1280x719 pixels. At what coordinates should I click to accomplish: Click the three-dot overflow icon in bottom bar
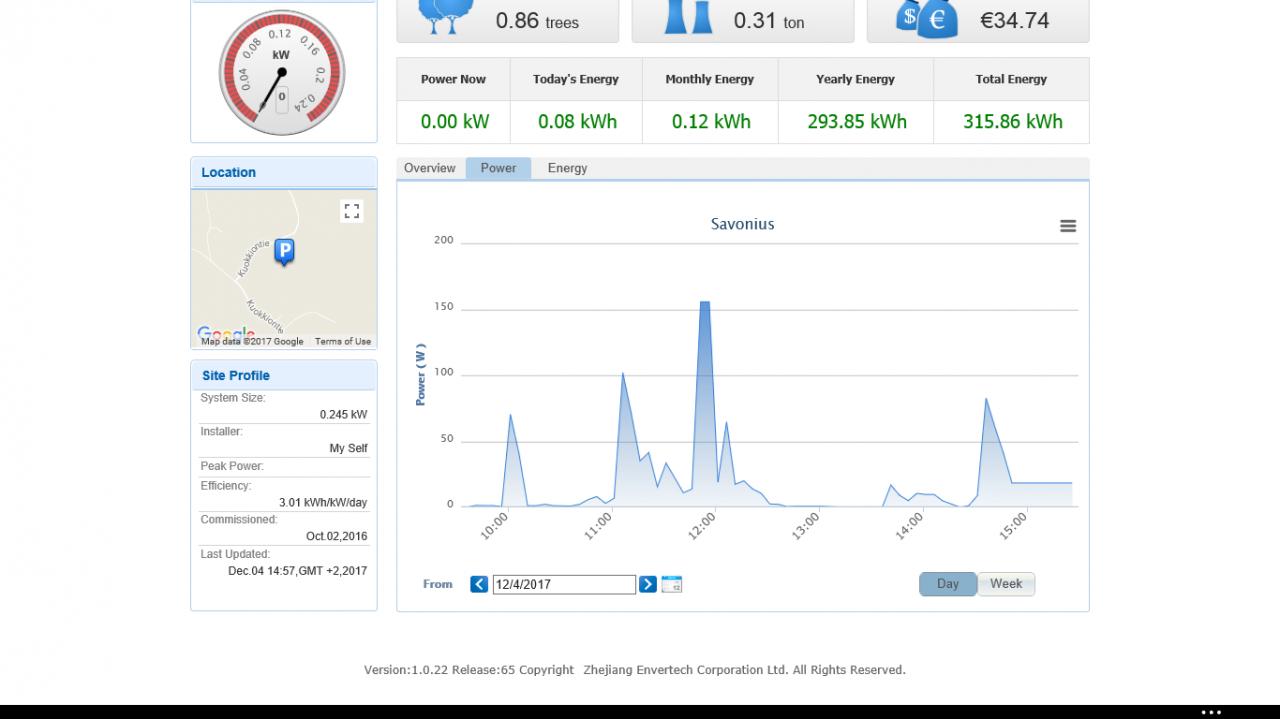tap(1211, 713)
